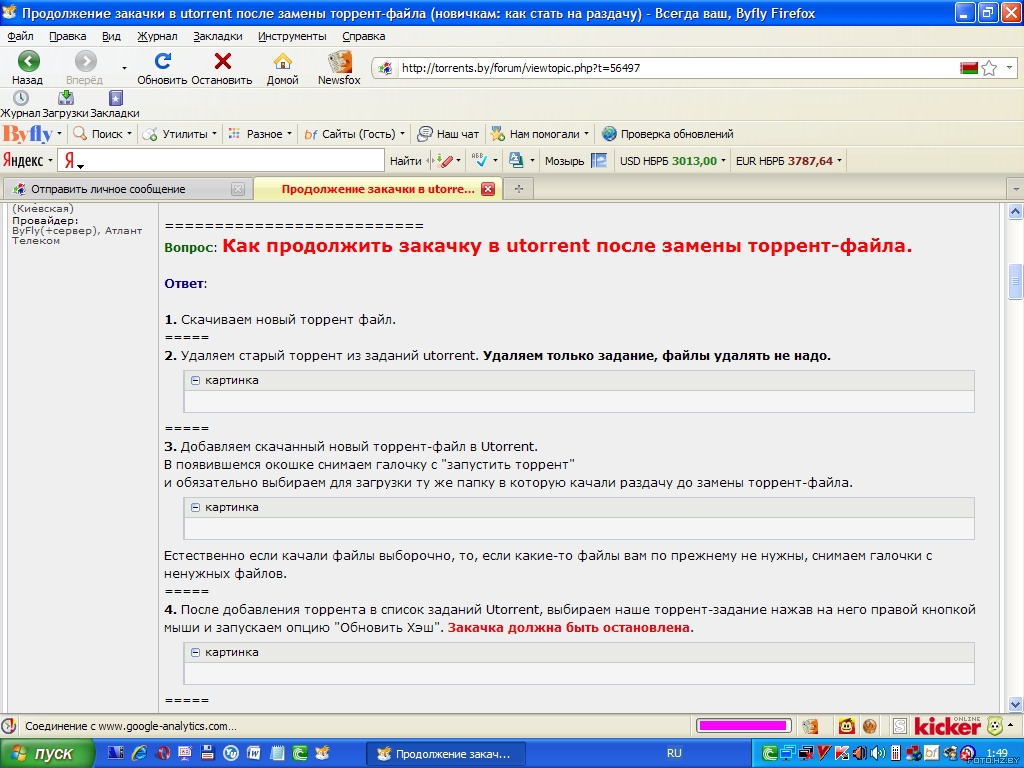Launch Word from the quick launch bar
The image size is (1024, 768).
pyautogui.click(x=253, y=753)
